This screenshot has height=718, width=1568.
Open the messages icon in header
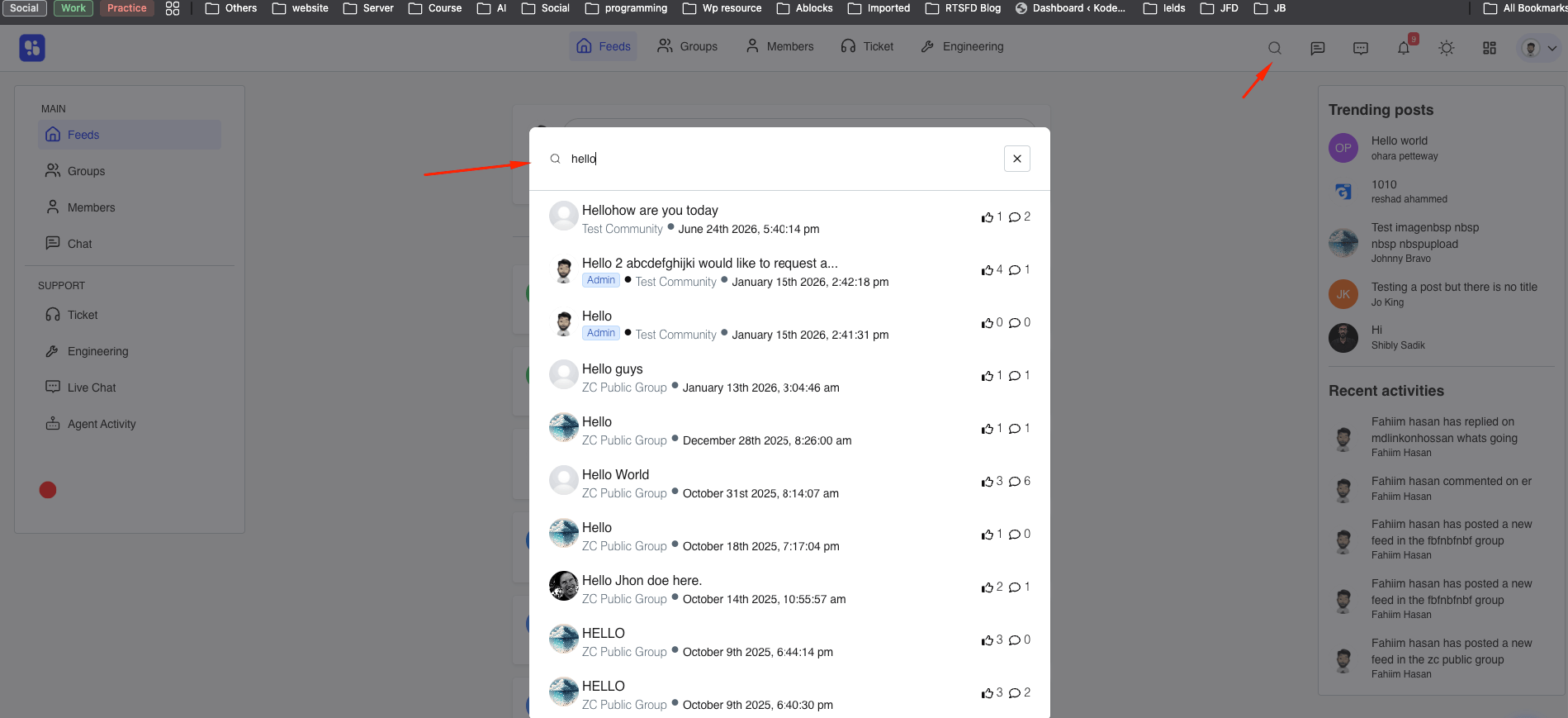click(1318, 48)
